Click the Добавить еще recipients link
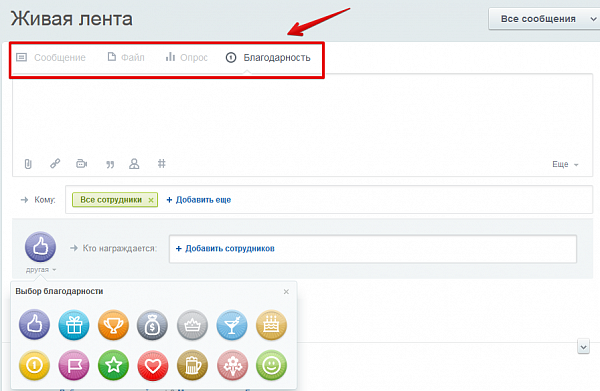 point(199,200)
